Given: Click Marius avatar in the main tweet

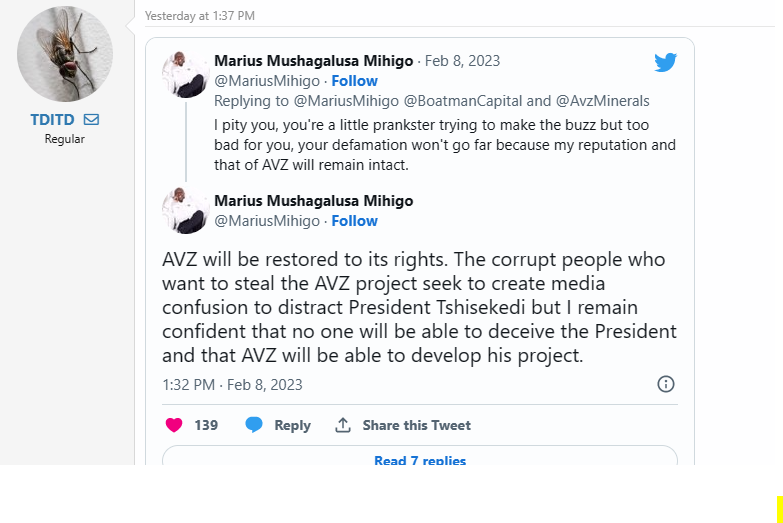Looking at the screenshot, I should (185, 210).
